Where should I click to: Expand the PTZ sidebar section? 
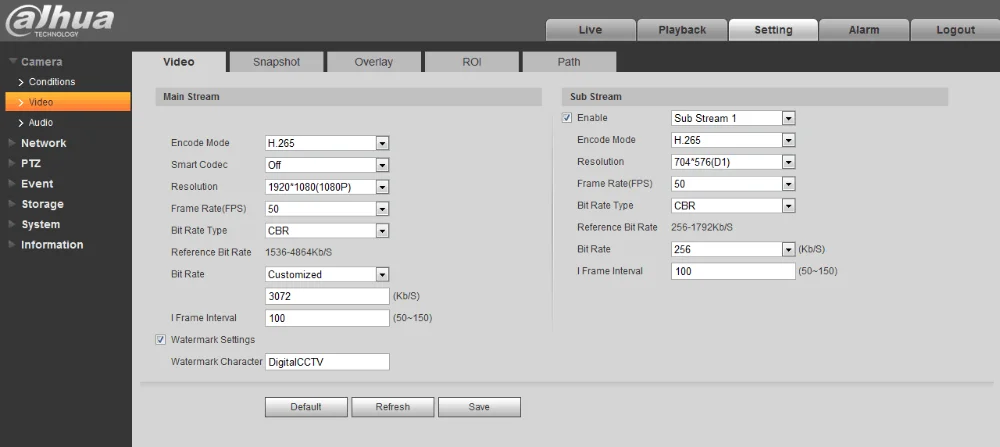pos(31,163)
